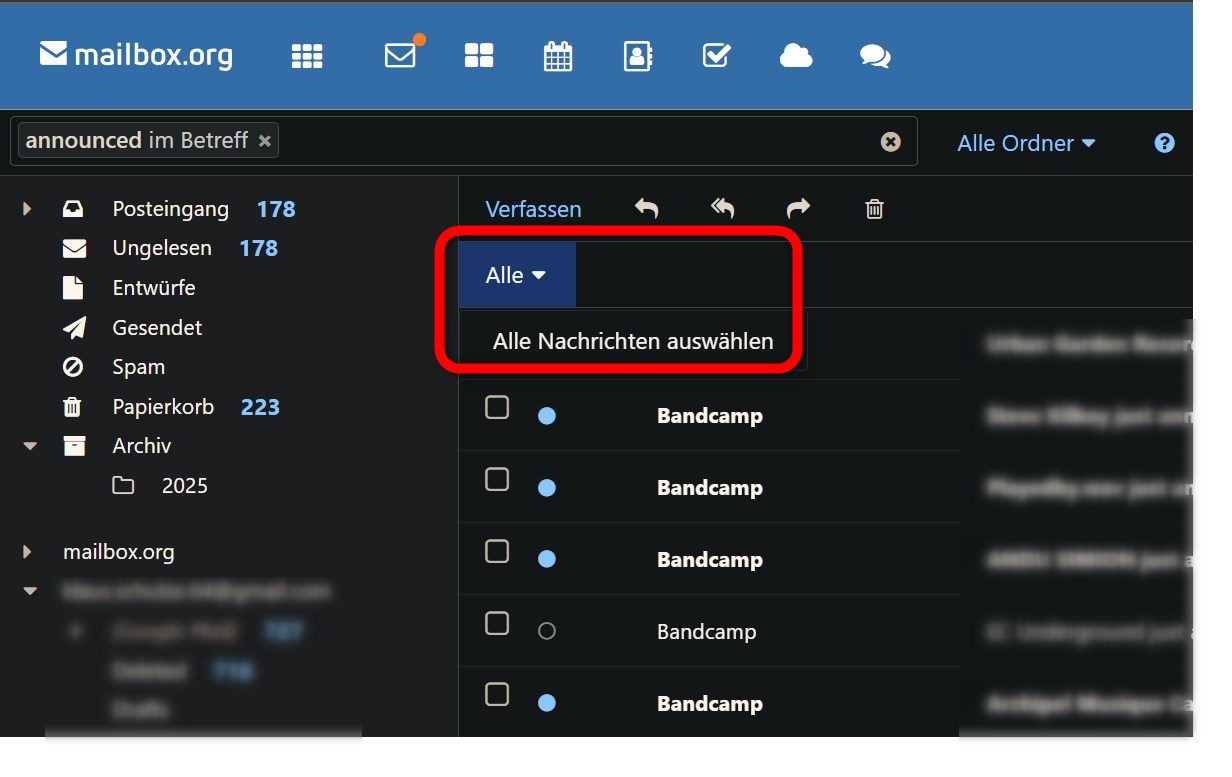Select the Spam ban icon
Viewport: 1232px width, 777px height.
tap(73, 367)
